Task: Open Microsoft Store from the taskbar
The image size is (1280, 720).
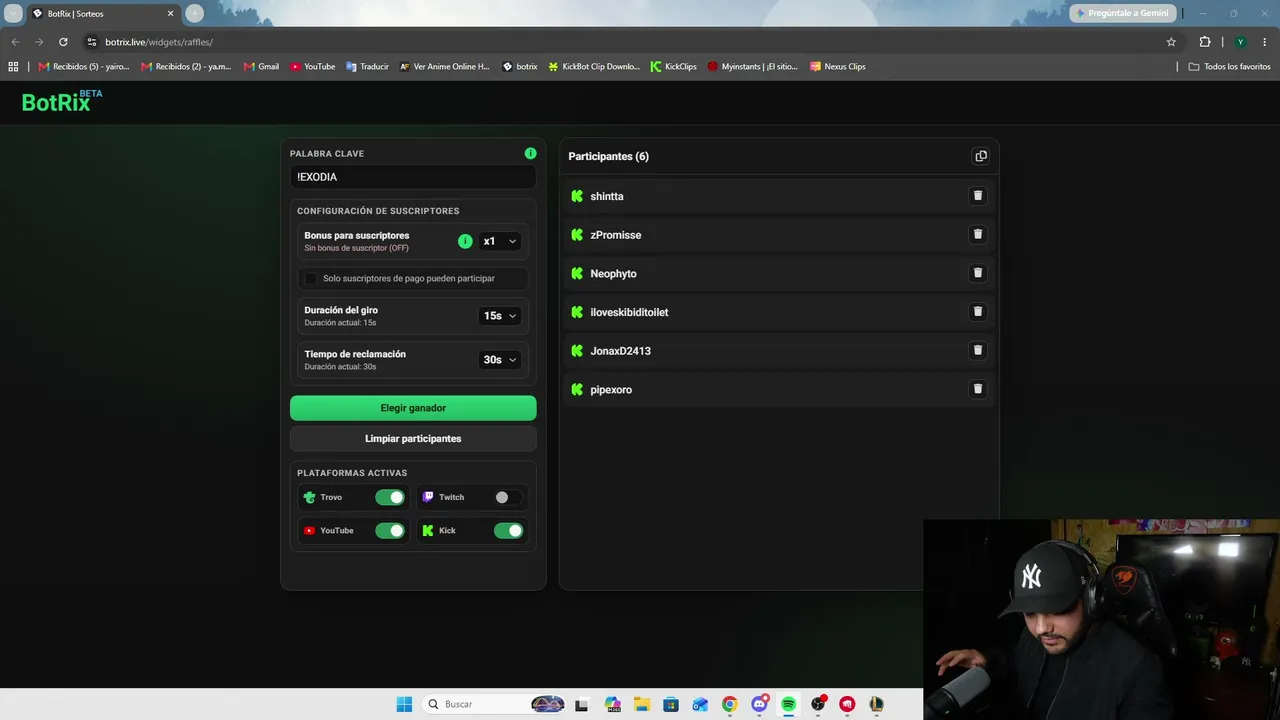Action: tap(671, 704)
